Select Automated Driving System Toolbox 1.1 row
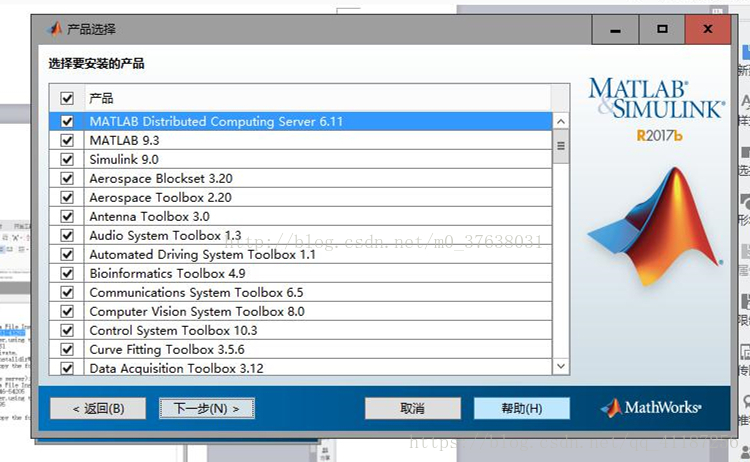This screenshot has height=462, width=750. 318,254
